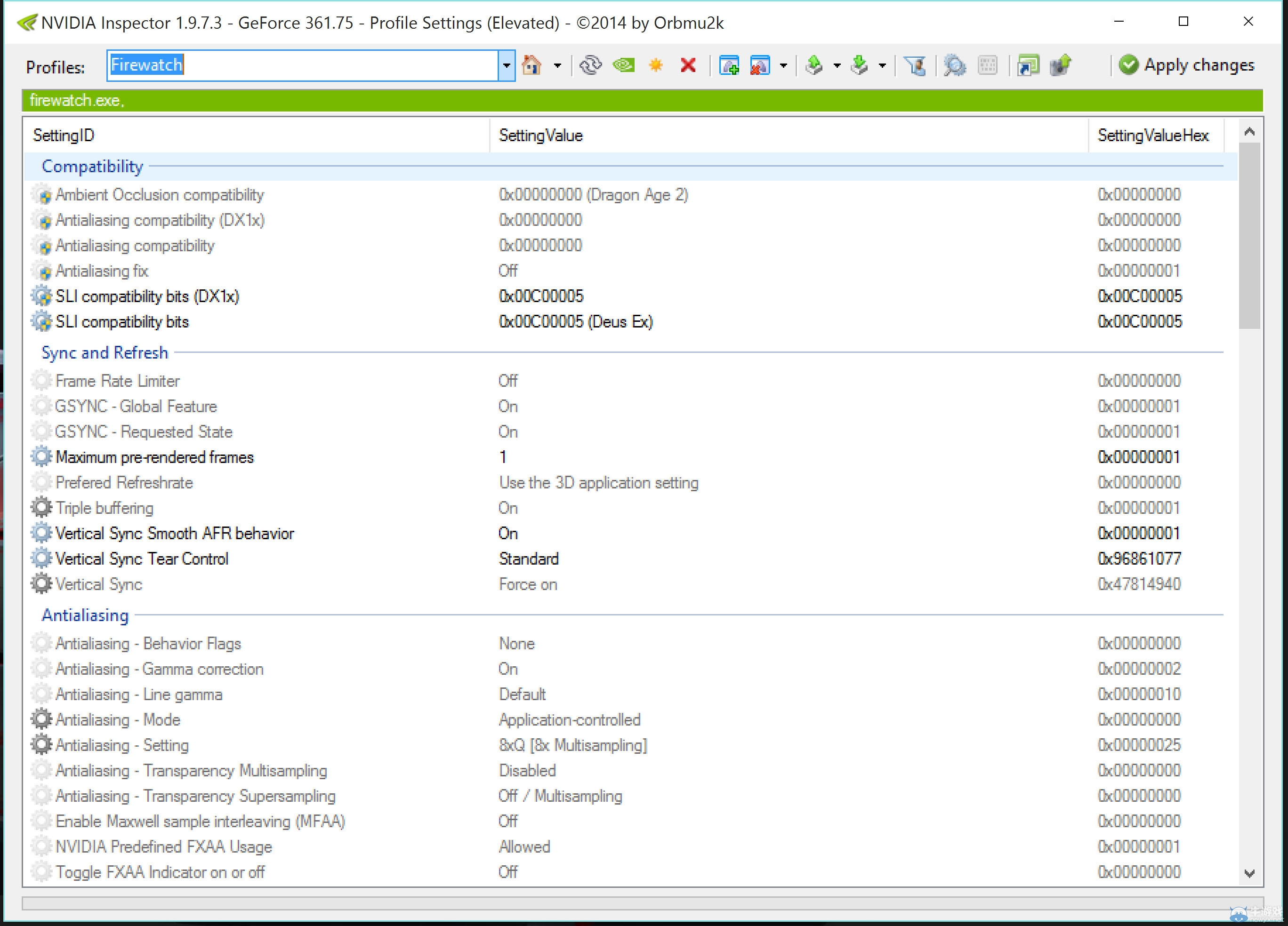1288x926 pixels.
Task: Click the toolbar icon with the green up arrow
Action: click(1060, 65)
